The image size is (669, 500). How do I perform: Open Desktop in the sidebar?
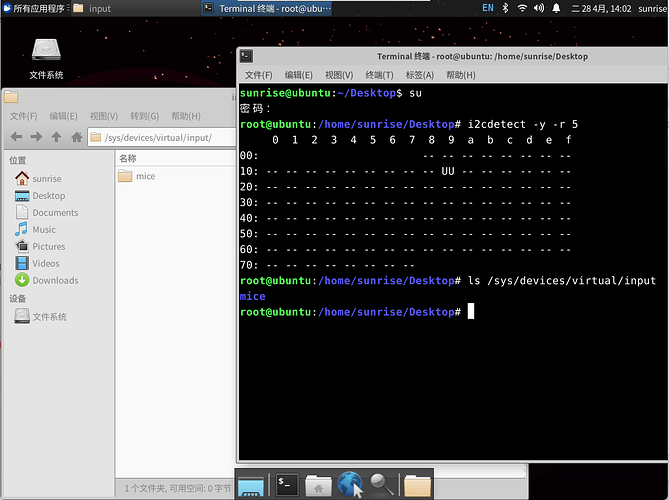click(x=40, y=195)
